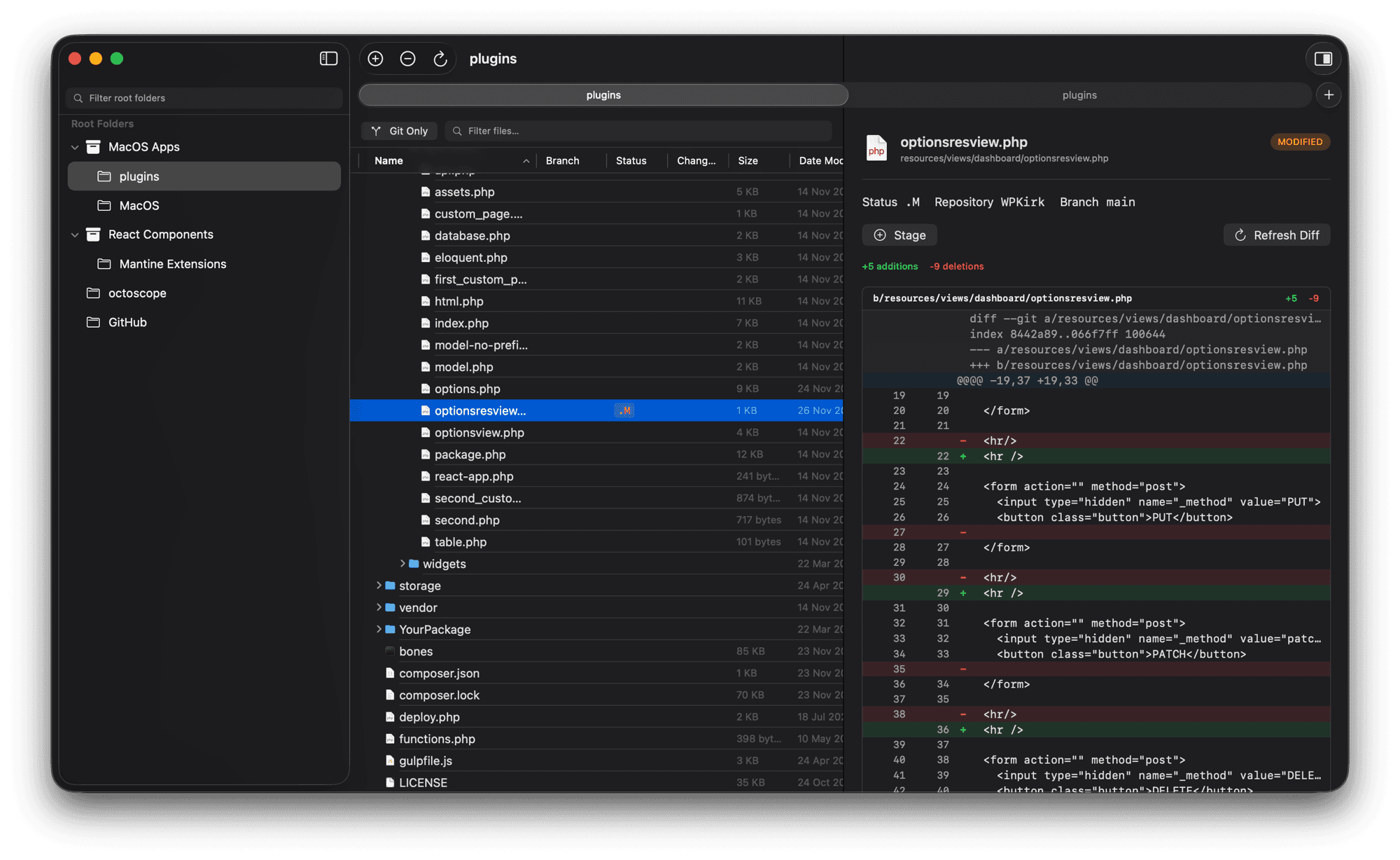Click the Size column header
1400x860 pixels.
[x=759, y=160]
